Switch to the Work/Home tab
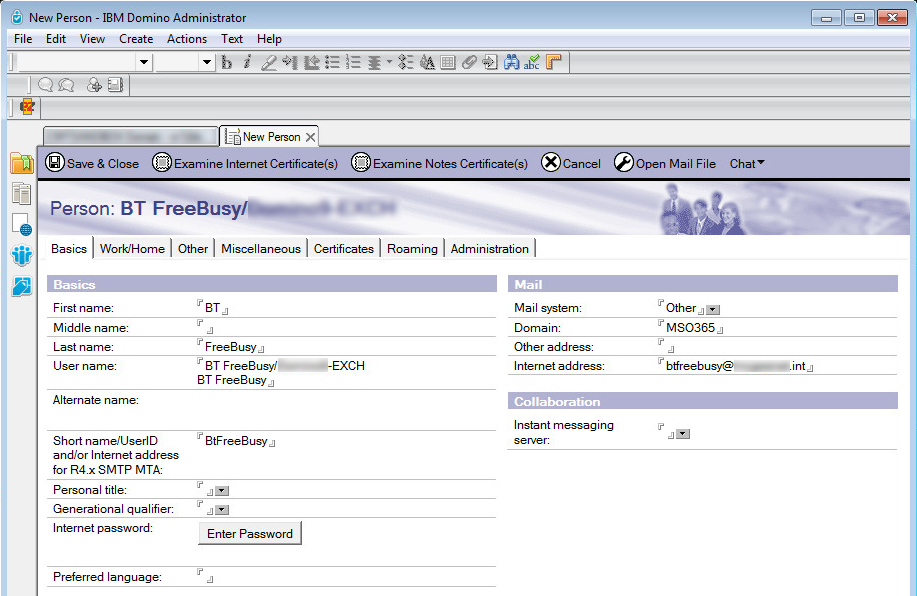 tap(132, 249)
